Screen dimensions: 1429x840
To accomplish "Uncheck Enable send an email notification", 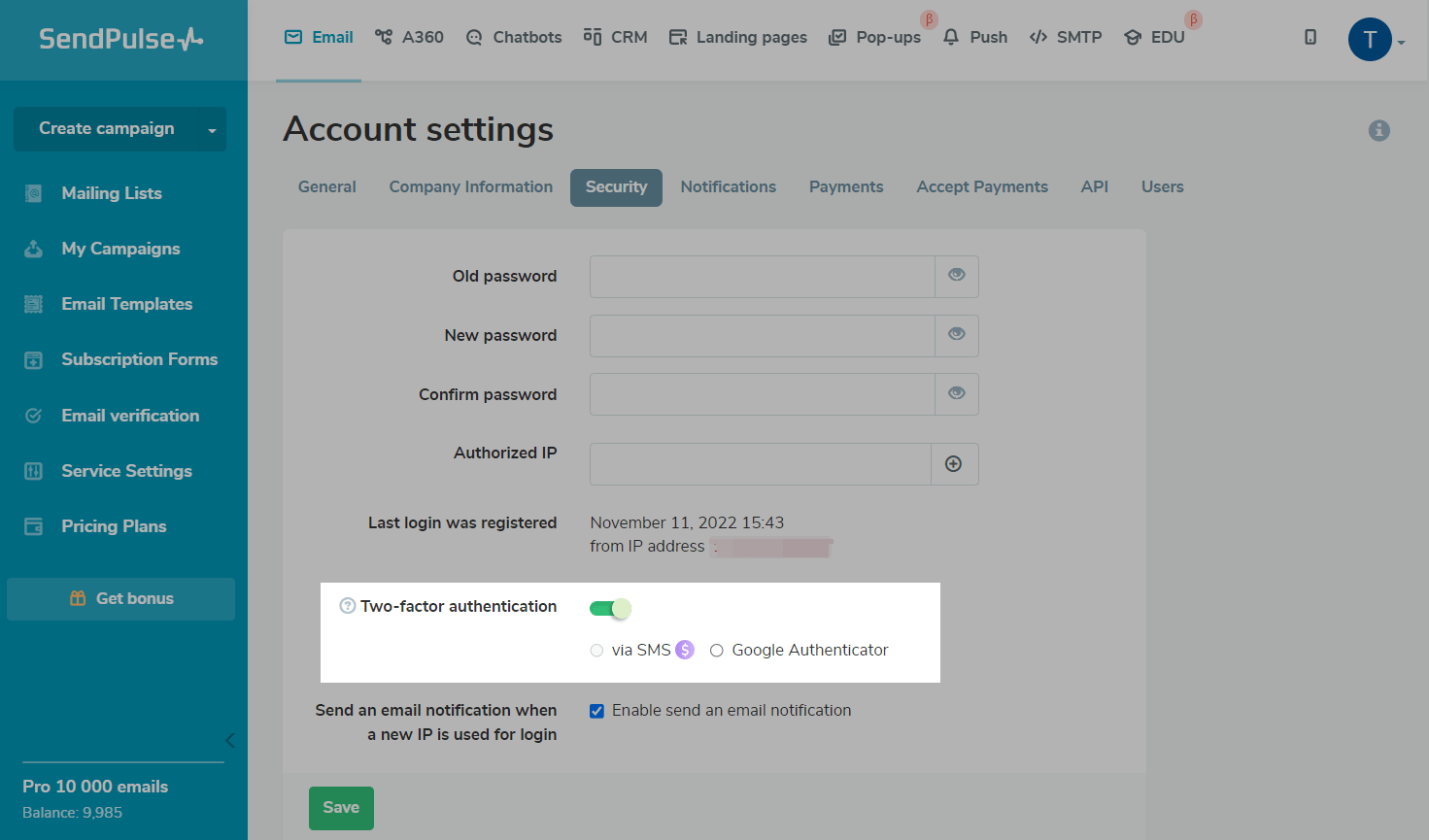I will coord(597,711).
